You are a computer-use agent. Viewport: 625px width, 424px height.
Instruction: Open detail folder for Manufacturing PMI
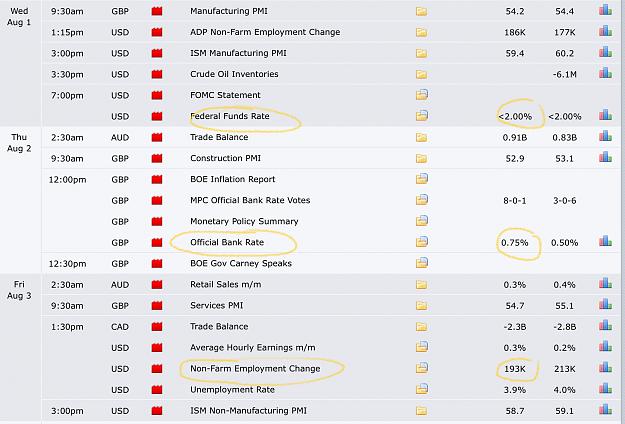pyautogui.click(x=421, y=11)
